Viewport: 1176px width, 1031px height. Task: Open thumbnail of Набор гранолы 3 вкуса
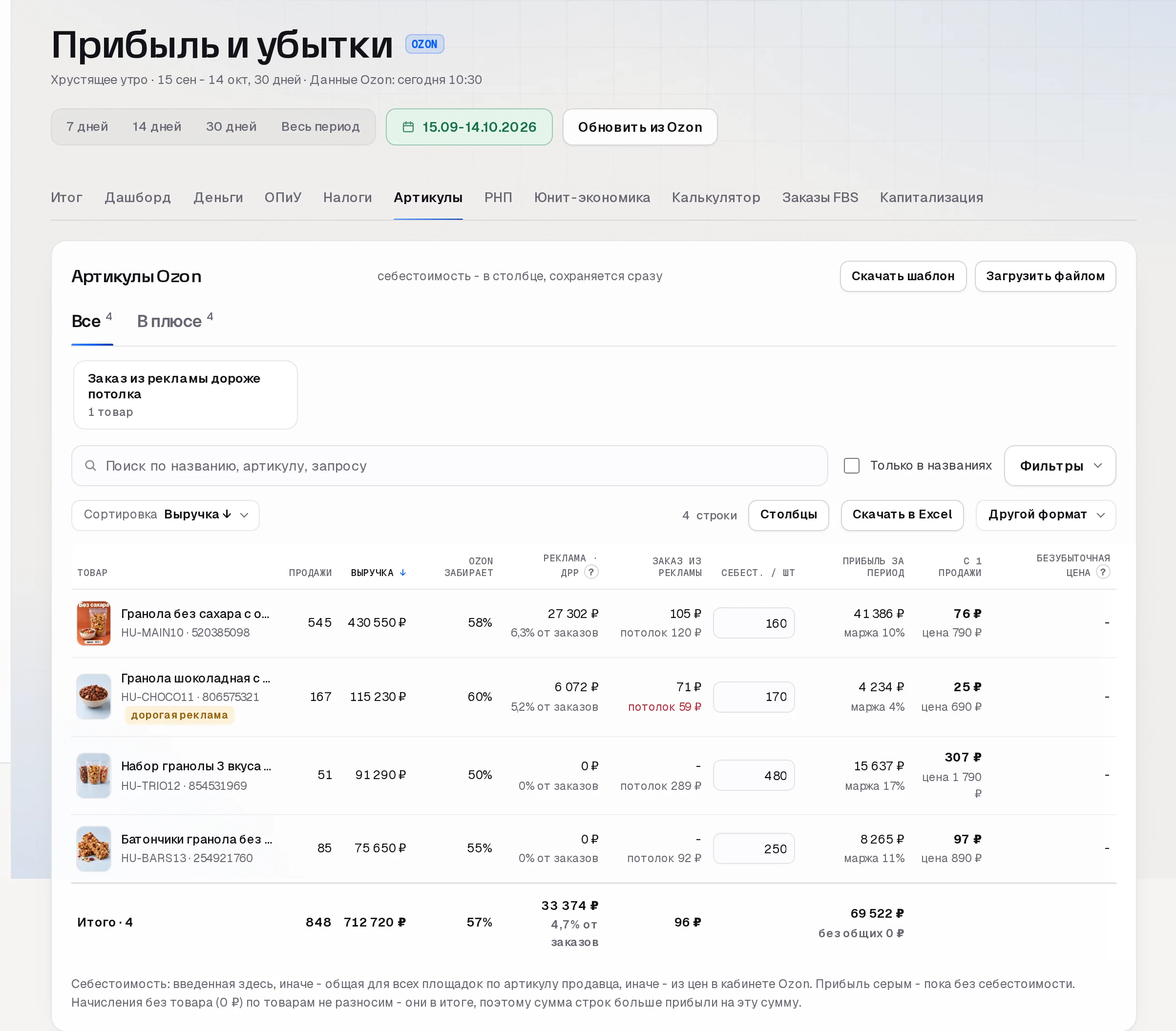point(94,775)
